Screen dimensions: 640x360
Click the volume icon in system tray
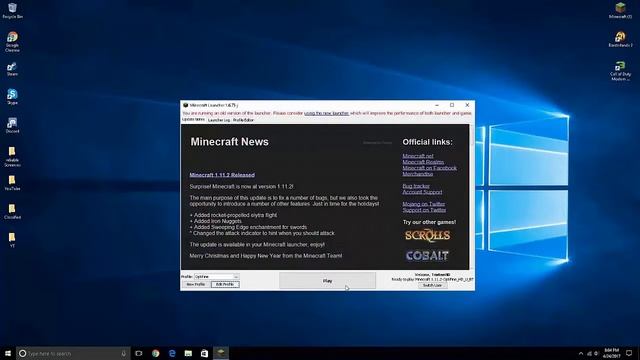pos(596,353)
